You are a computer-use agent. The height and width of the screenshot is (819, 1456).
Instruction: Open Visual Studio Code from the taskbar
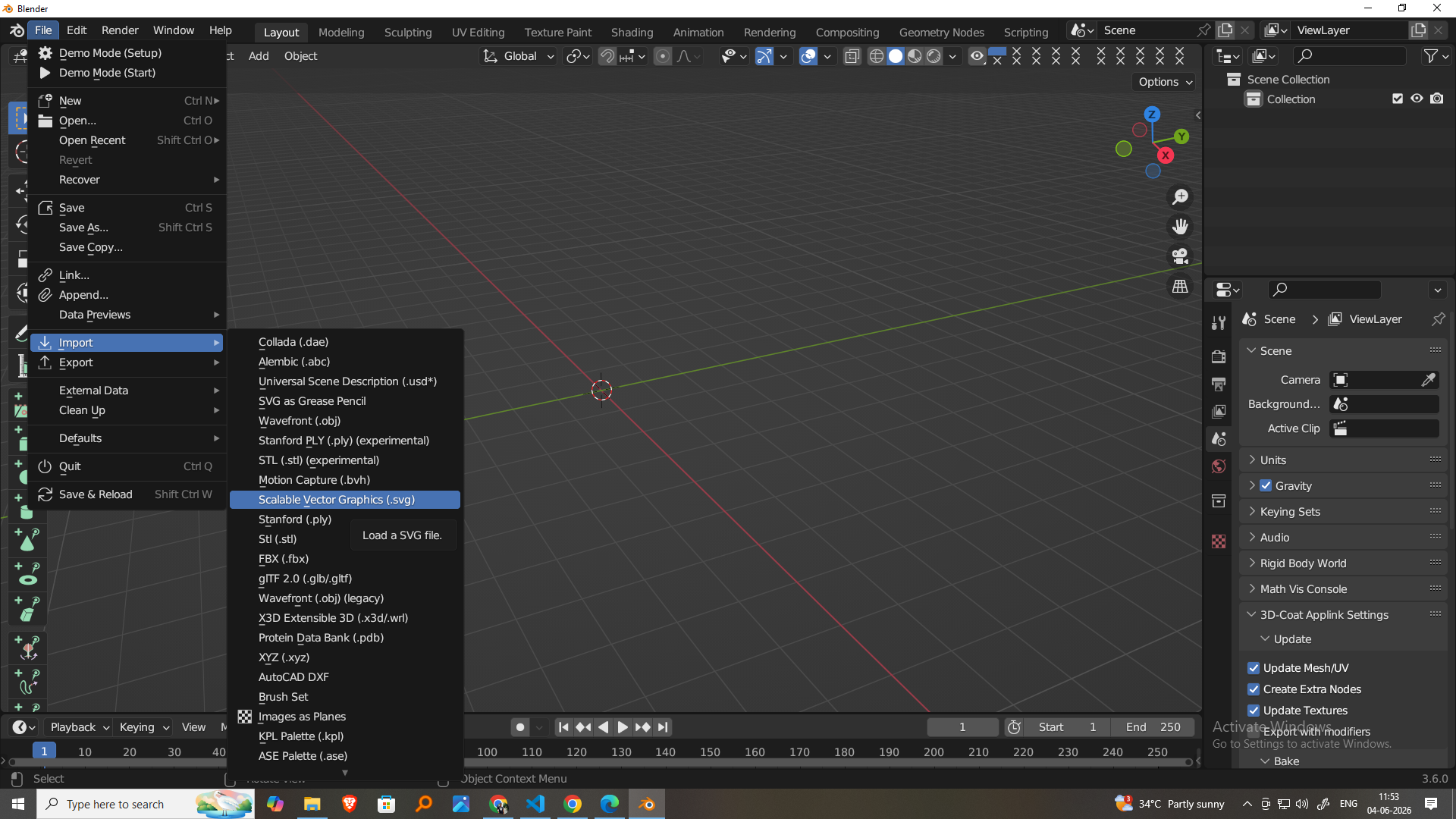point(535,804)
